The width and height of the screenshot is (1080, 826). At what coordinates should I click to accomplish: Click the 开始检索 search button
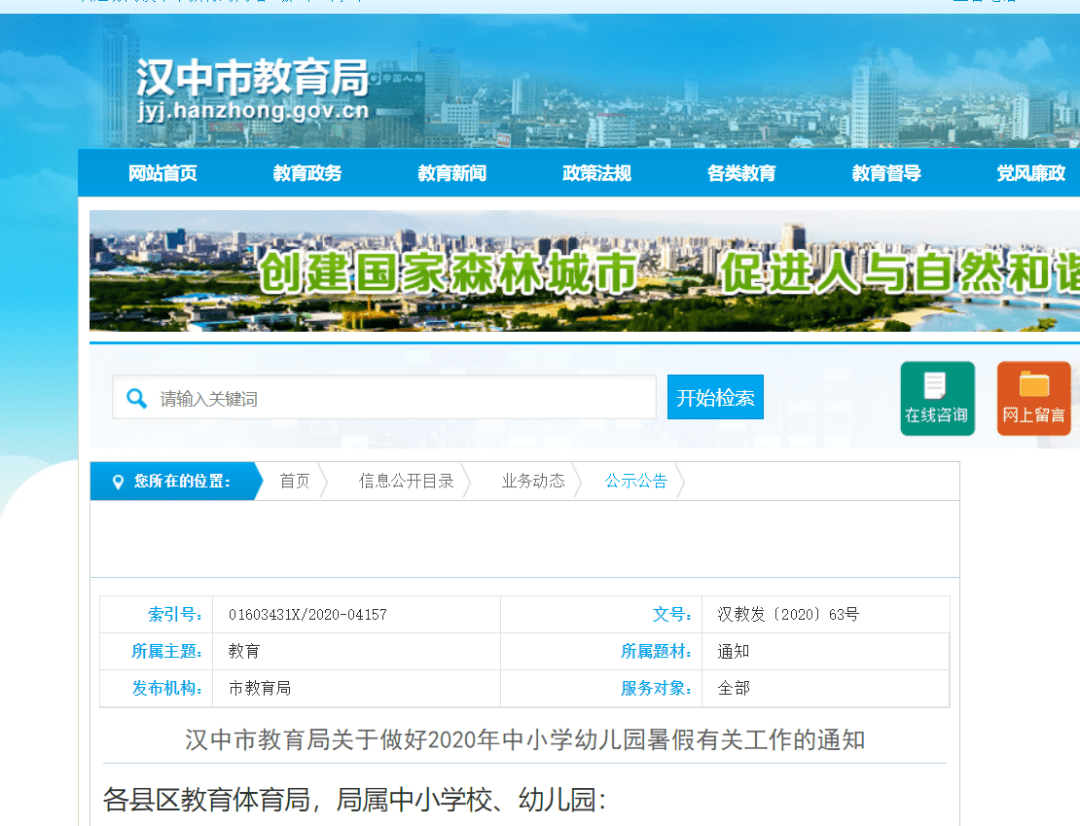coord(715,397)
